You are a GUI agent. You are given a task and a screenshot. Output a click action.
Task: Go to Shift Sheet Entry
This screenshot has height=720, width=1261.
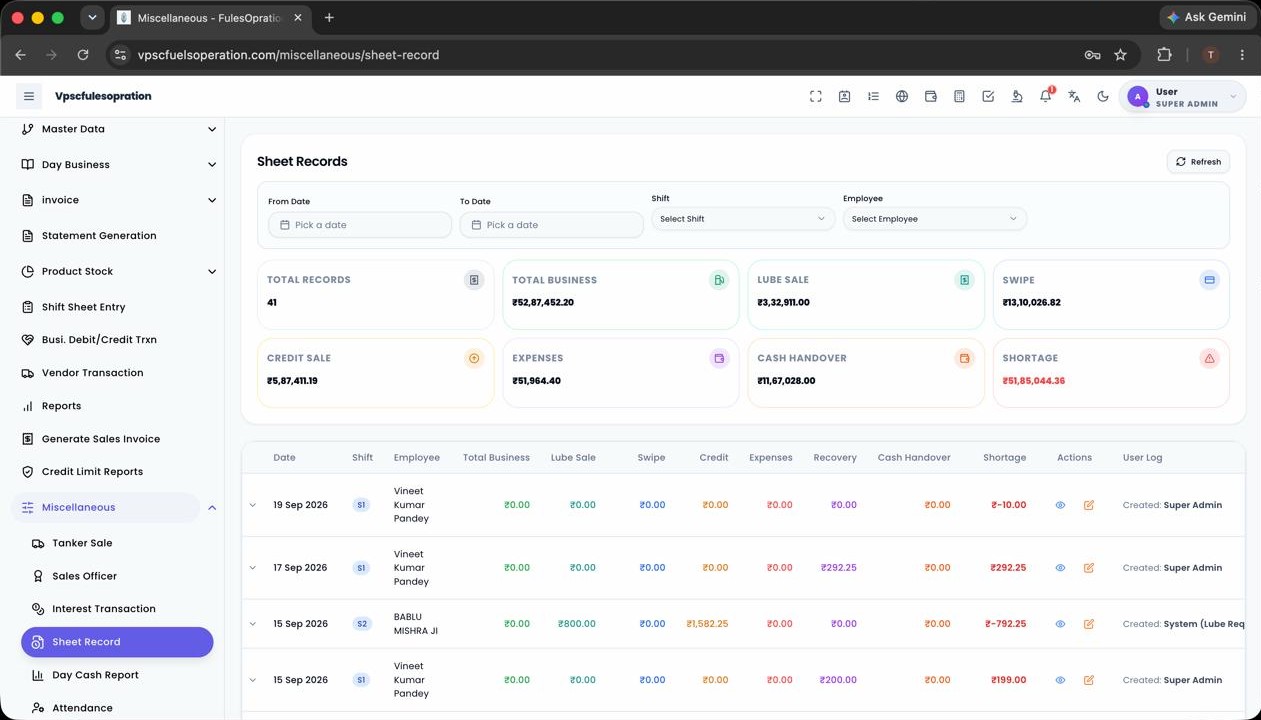pos(83,307)
